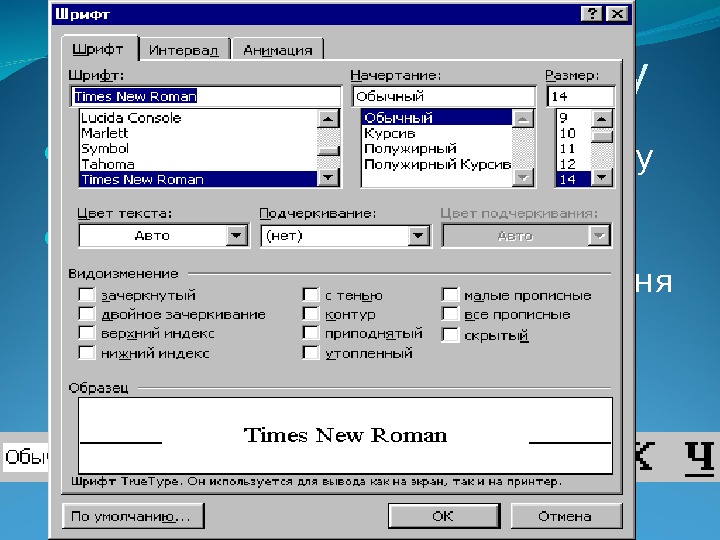720x540 pixels.
Task: Select font size 11
Action: [x=573, y=148]
